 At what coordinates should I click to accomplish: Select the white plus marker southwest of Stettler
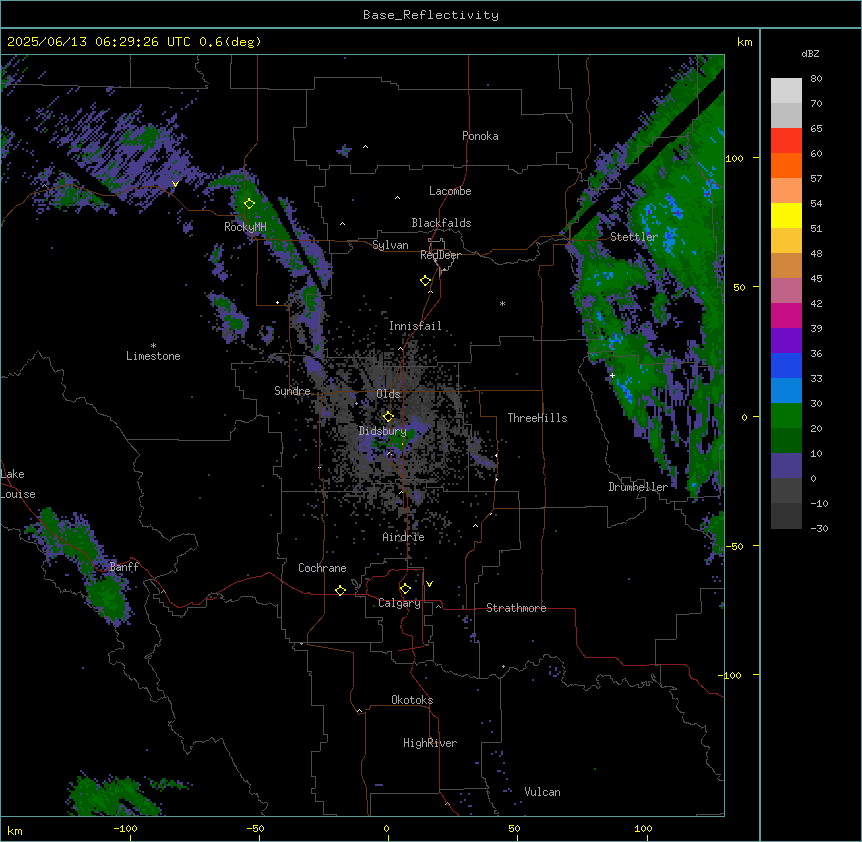[612, 375]
